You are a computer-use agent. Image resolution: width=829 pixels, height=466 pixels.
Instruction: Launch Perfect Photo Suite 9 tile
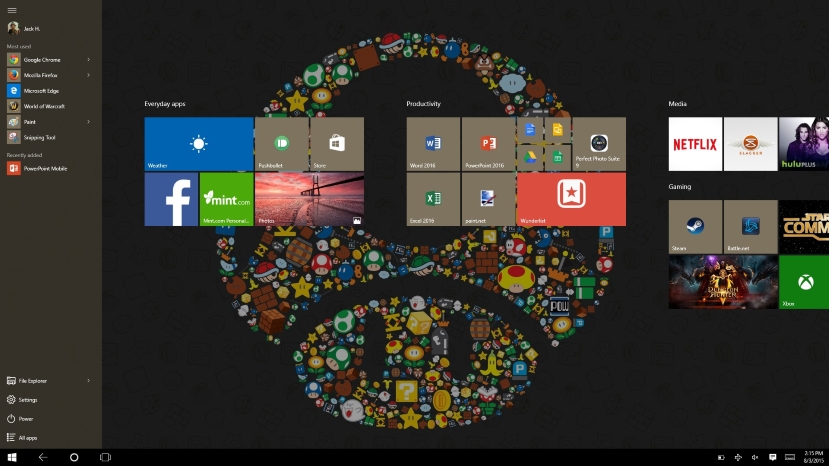pyautogui.click(x=599, y=144)
